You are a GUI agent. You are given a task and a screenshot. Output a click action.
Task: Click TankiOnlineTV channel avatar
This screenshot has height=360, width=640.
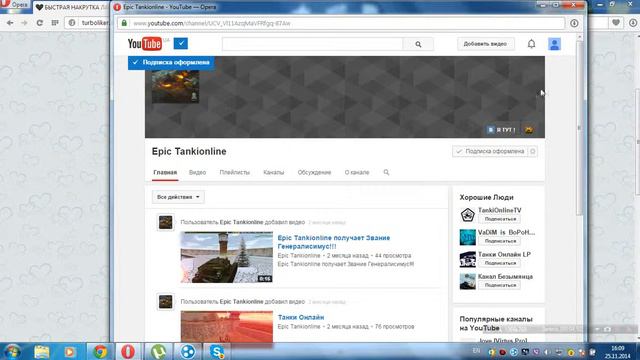click(467, 215)
